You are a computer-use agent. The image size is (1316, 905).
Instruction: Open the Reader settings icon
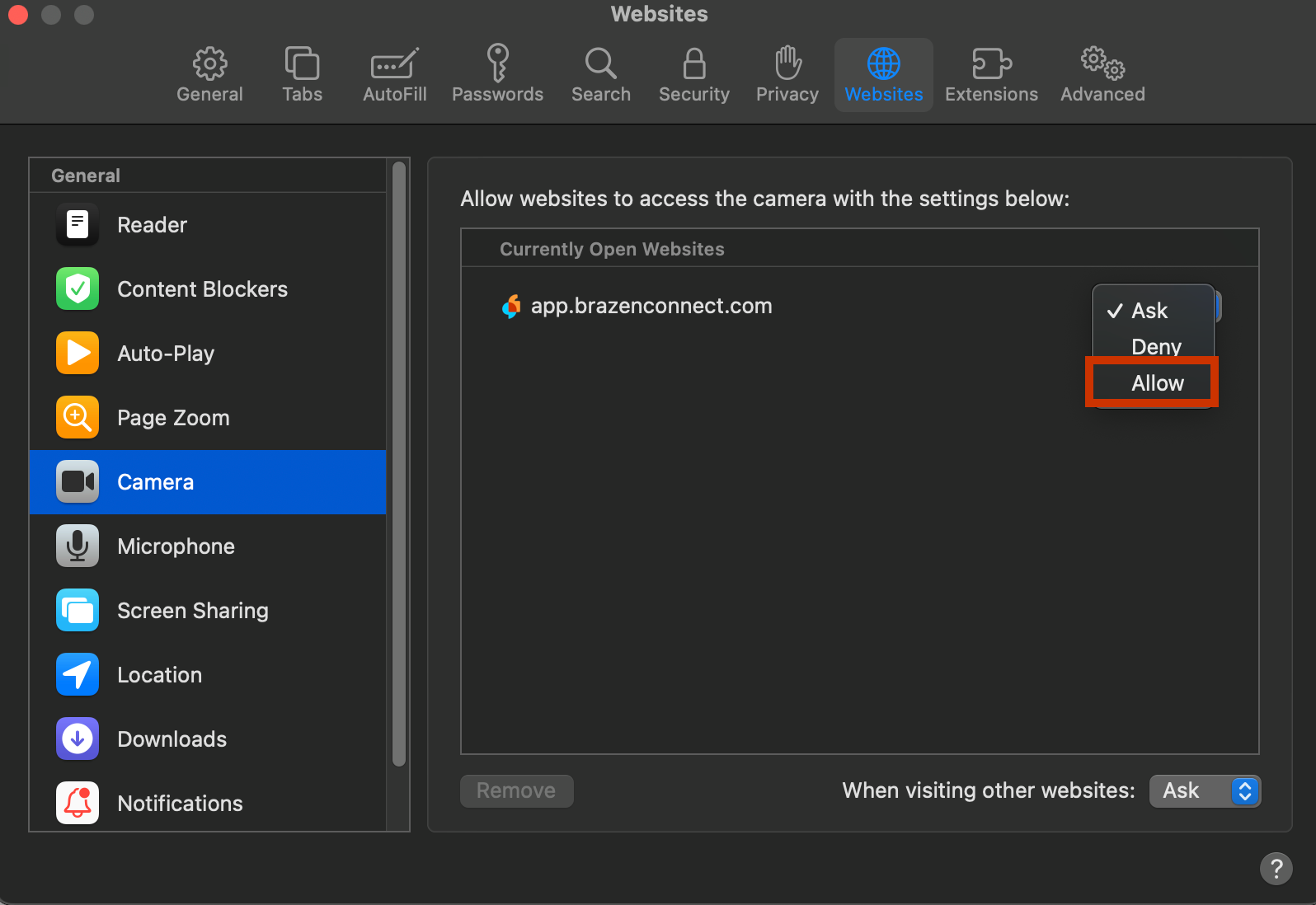tap(78, 225)
